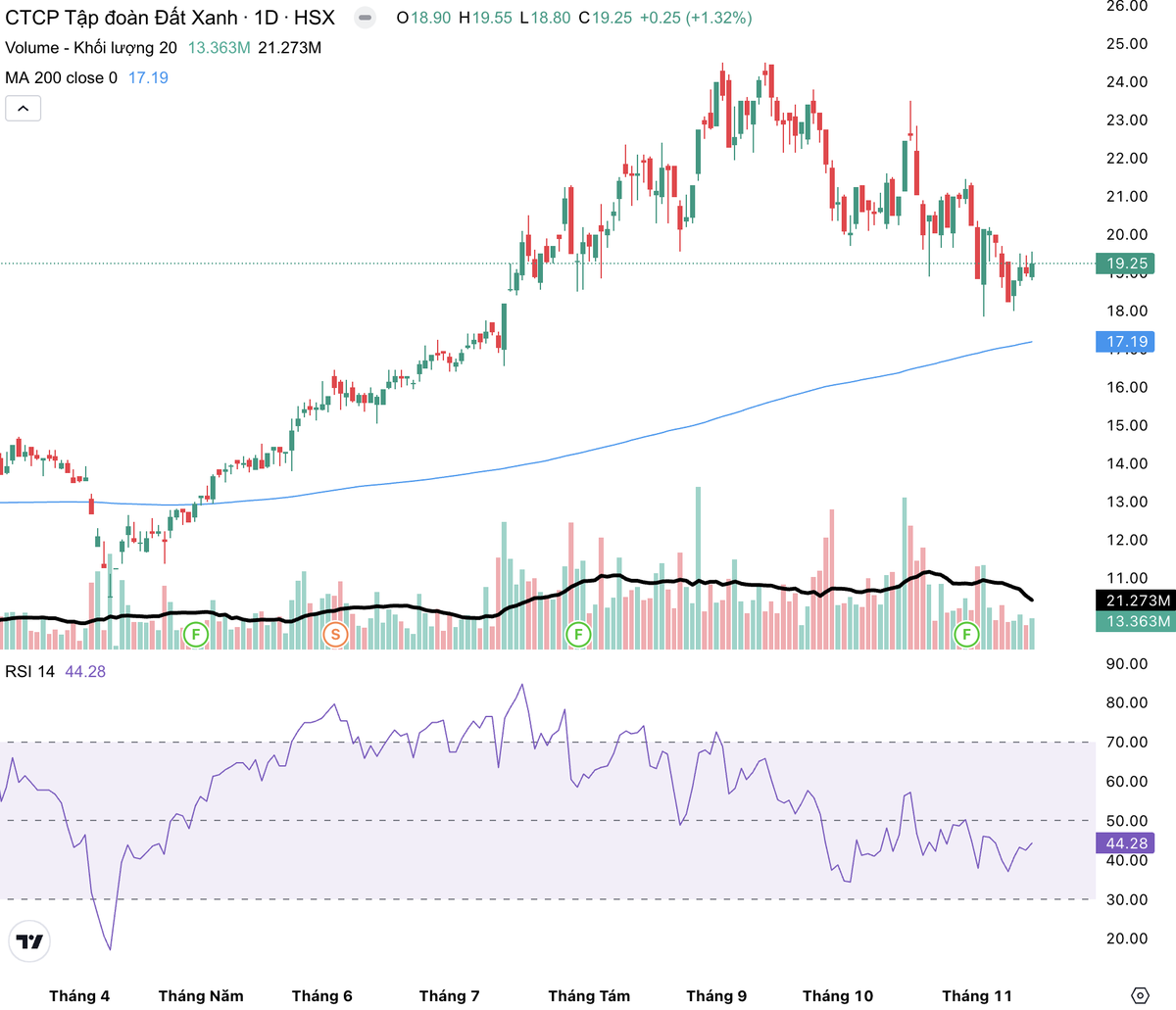Click the 25.00 level on price axis
The image size is (1176, 1010).
coord(1126,44)
